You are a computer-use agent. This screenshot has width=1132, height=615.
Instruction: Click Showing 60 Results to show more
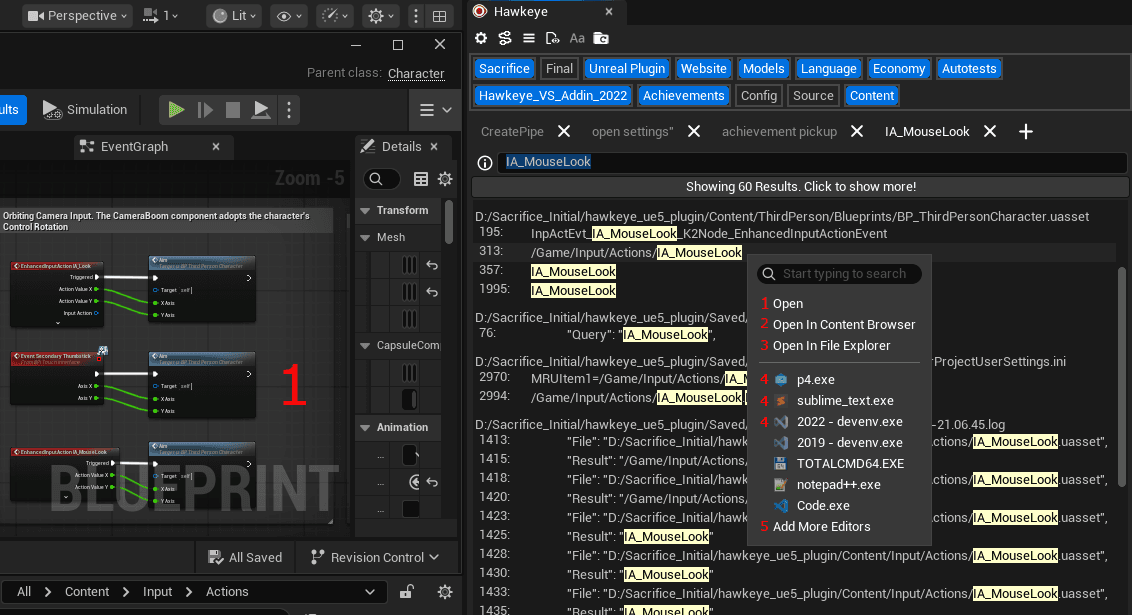coord(800,186)
